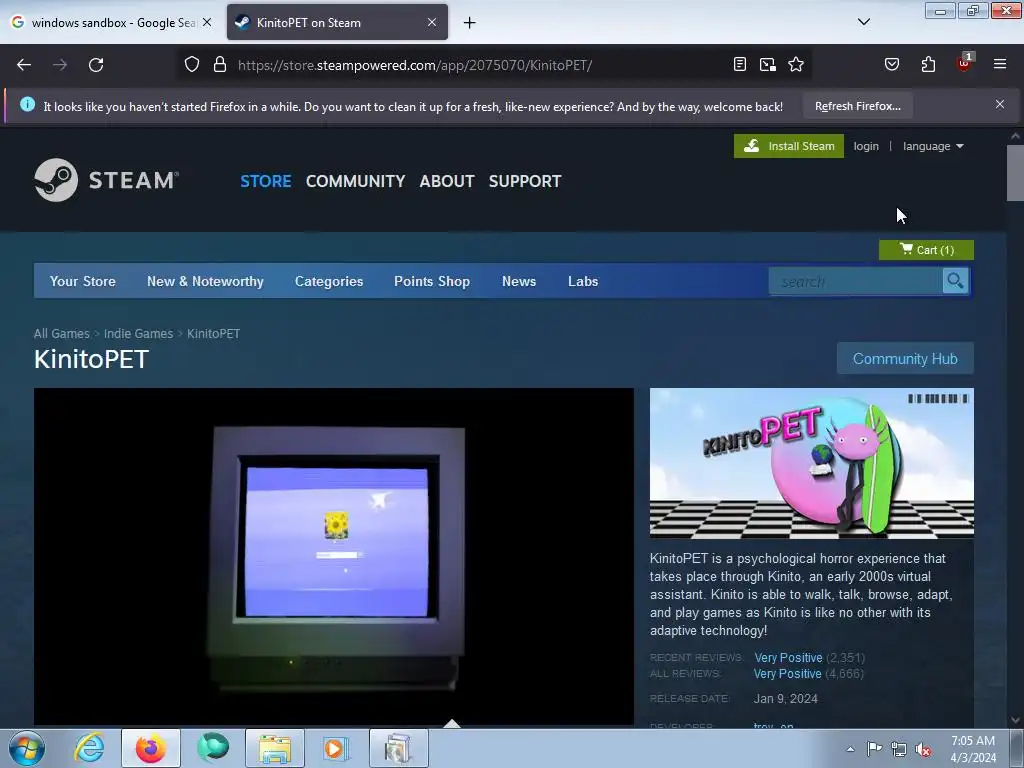Image resolution: width=1024 pixels, height=768 pixels.
Task: Reload the page with the refresh icon
Action: tap(96, 65)
